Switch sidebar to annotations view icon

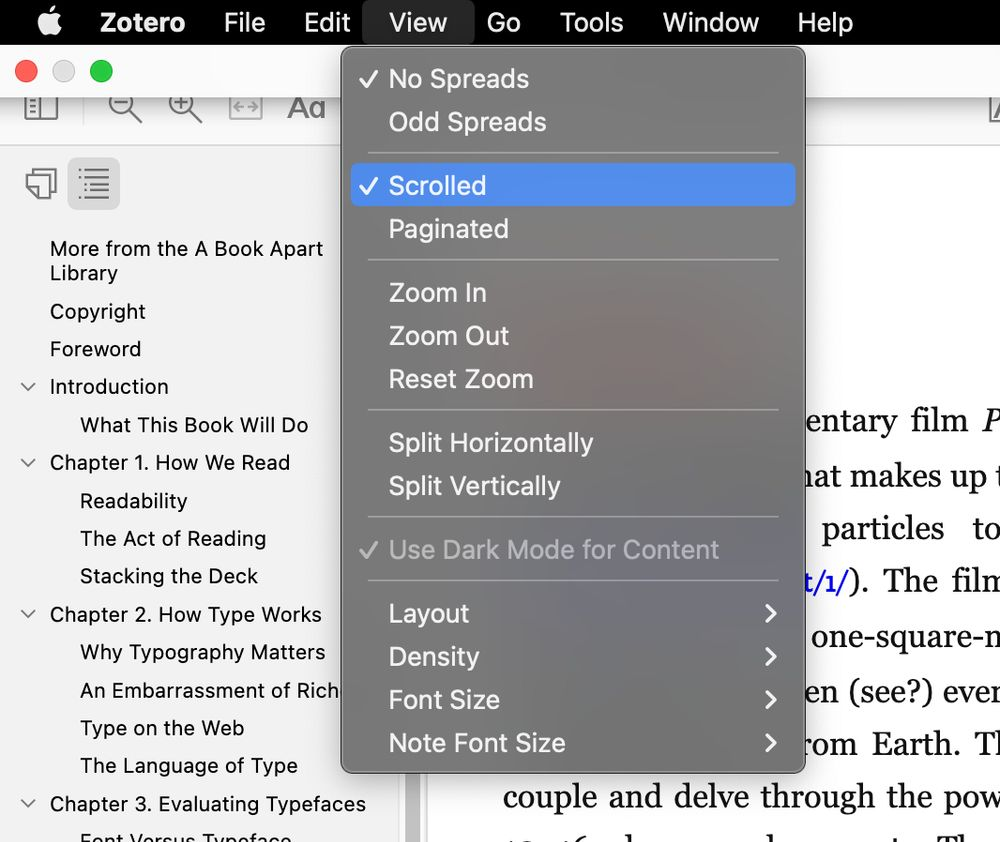click(41, 184)
